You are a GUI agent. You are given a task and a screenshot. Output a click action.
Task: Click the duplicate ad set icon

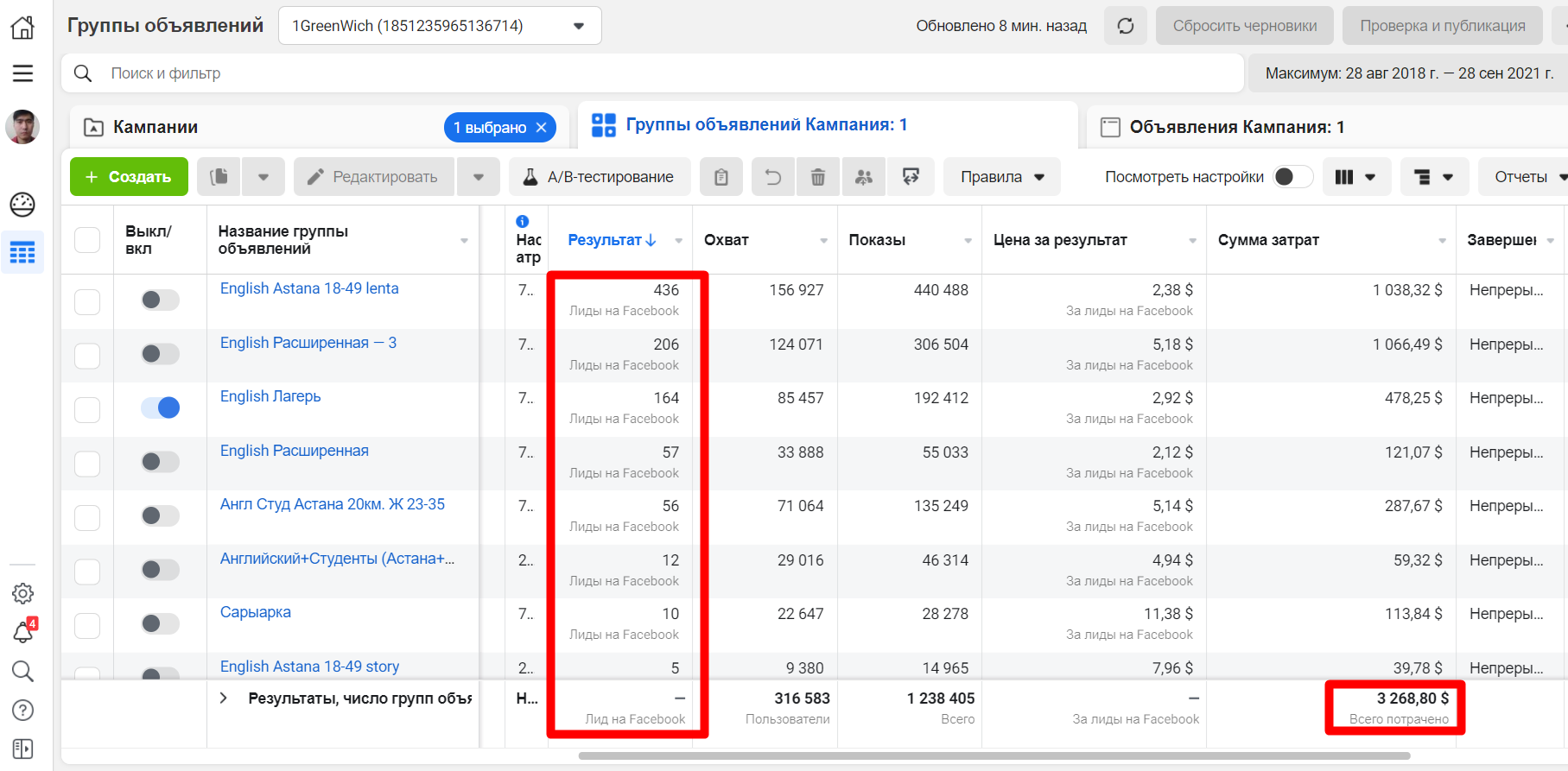point(219,177)
